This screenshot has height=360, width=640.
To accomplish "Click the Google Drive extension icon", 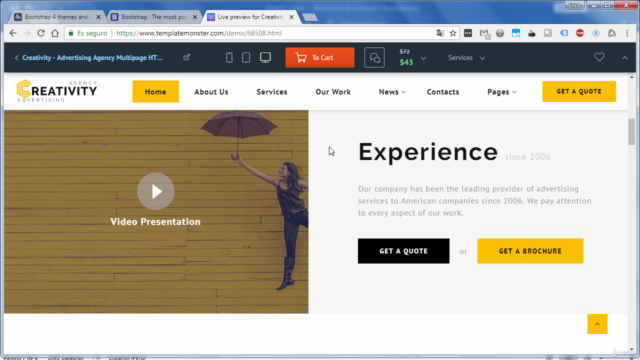I will pyautogui.click(x=611, y=33).
